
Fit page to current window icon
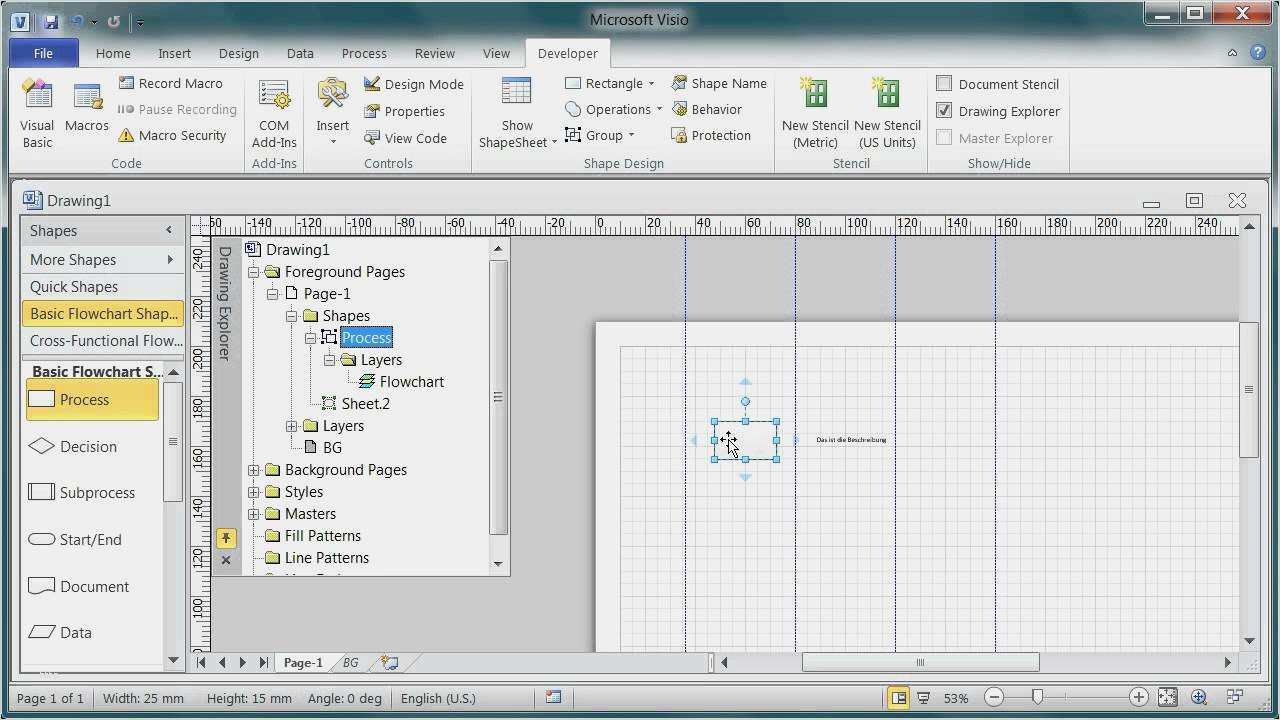coord(1168,697)
